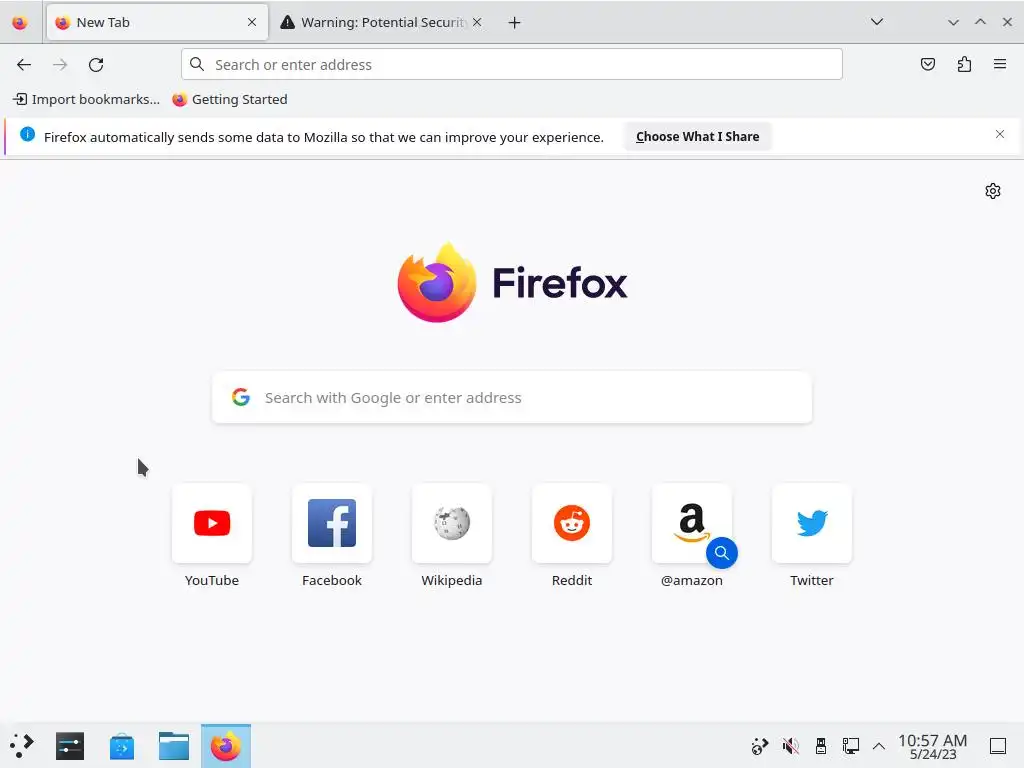The width and height of the screenshot is (1024, 768).
Task: Click the Firefox View icon left of the tabs
Action: 20,23
